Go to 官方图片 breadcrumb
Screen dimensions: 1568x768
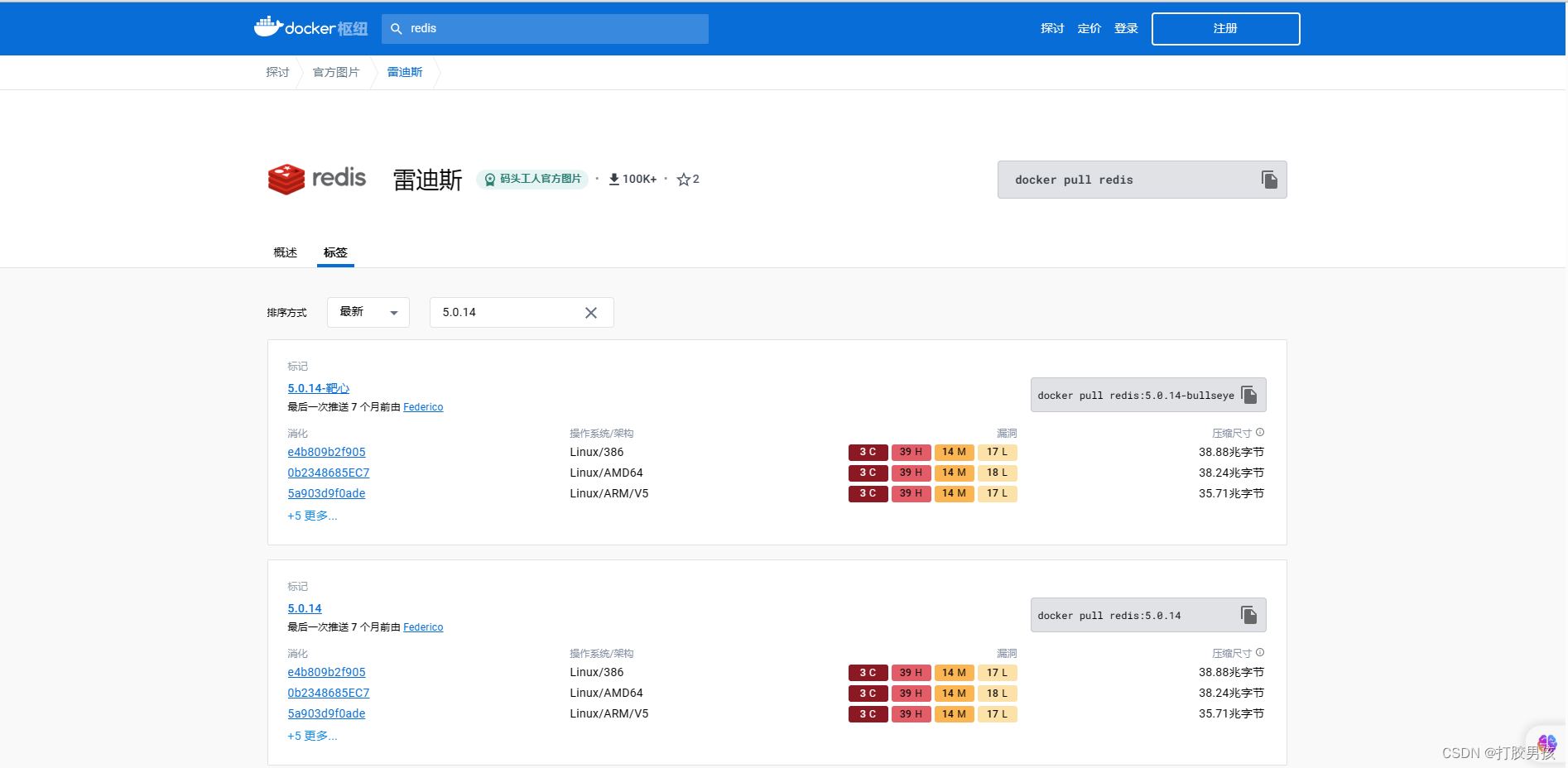tap(336, 72)
